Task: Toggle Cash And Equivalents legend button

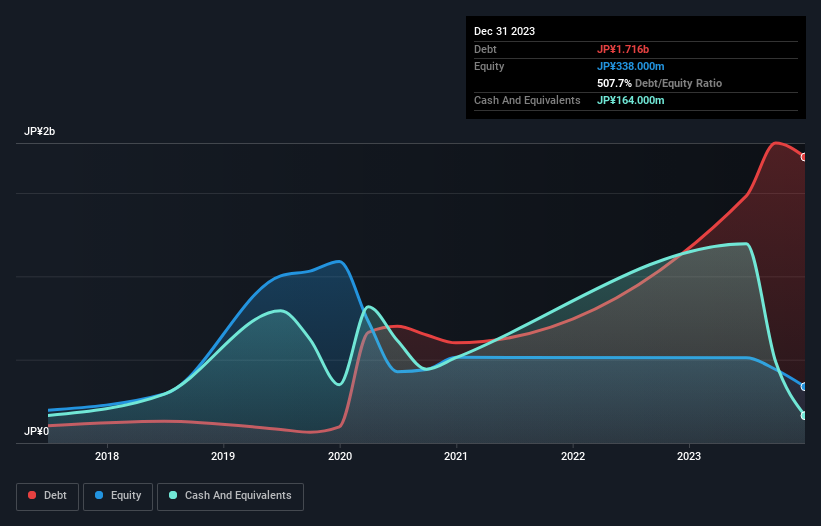Action: [x=230, y=496]
